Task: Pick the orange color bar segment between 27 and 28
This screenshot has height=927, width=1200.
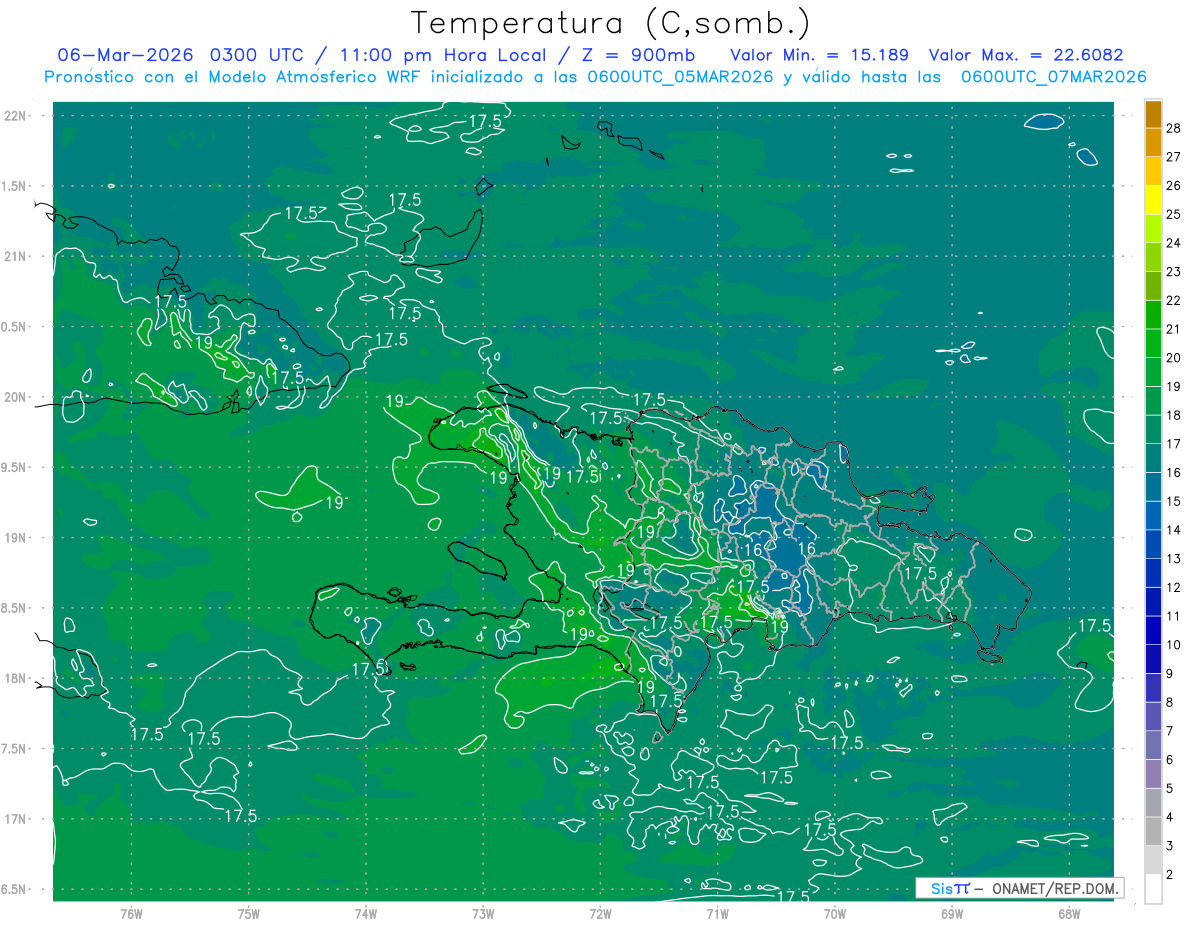Action: 1153,142
